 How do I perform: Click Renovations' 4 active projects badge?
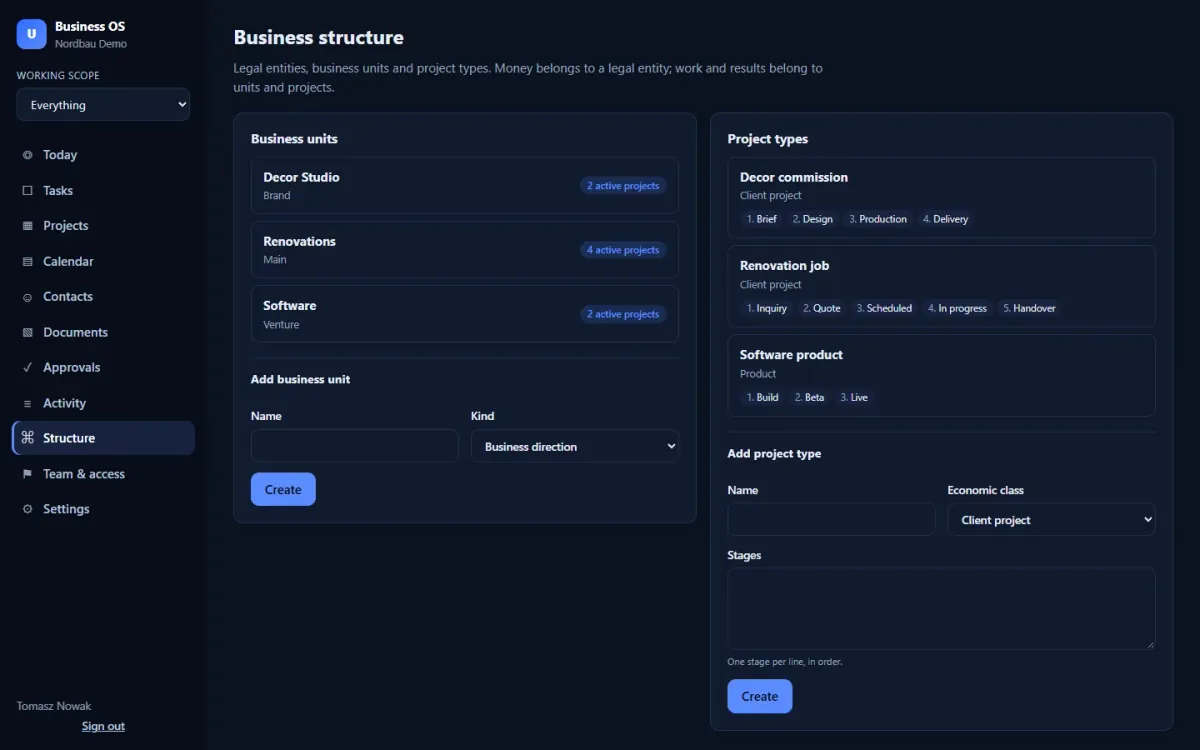(x=623, y=250)
